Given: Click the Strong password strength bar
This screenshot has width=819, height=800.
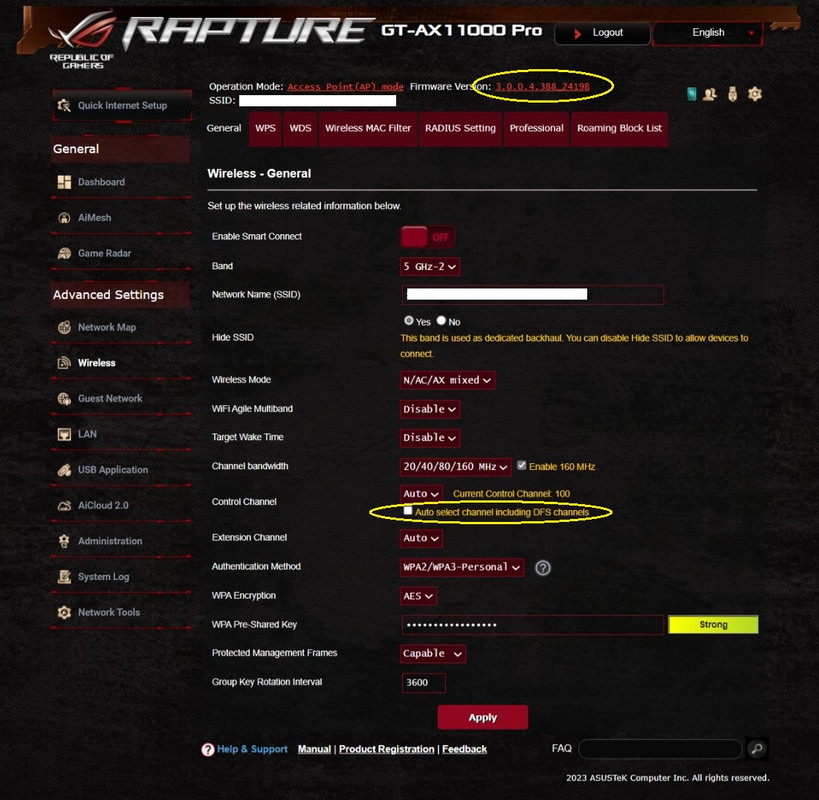Looking at the screenshot, I should coord(713,625).
